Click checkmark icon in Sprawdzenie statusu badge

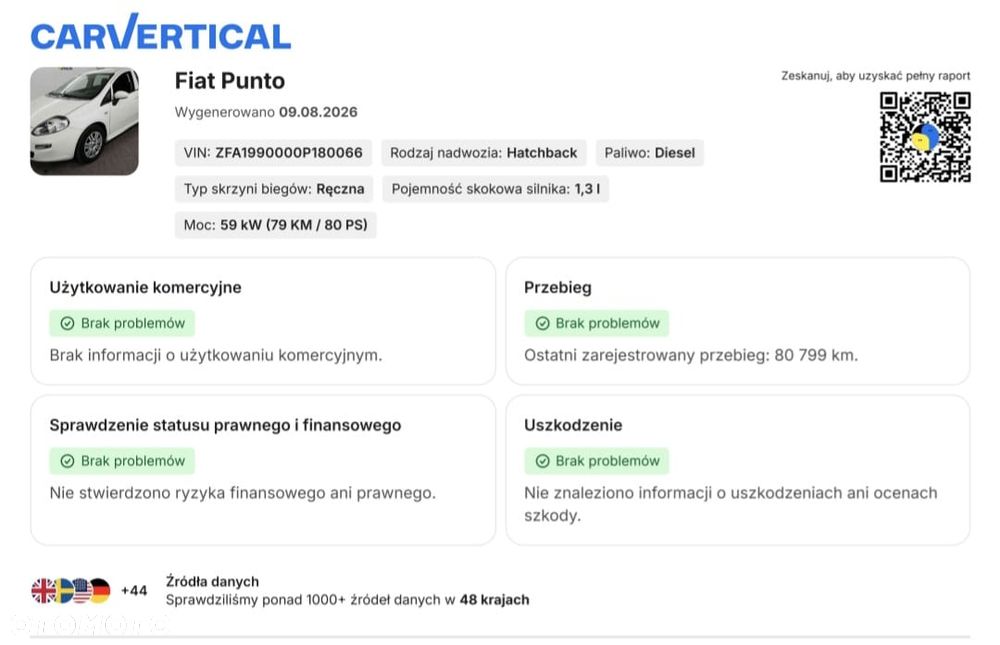click(x=67, y=461)
